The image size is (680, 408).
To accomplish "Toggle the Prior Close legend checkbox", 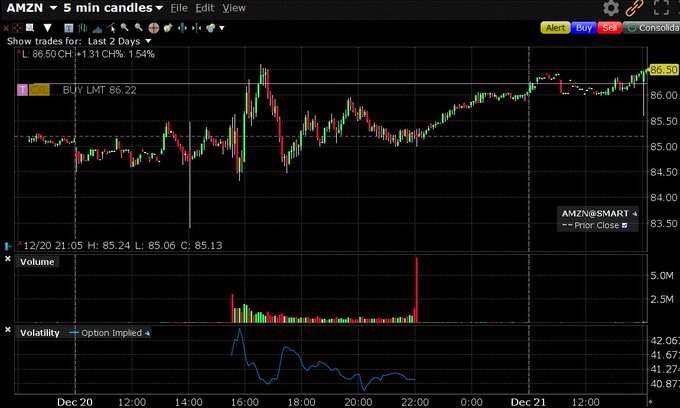I will (x=624, y=225).
